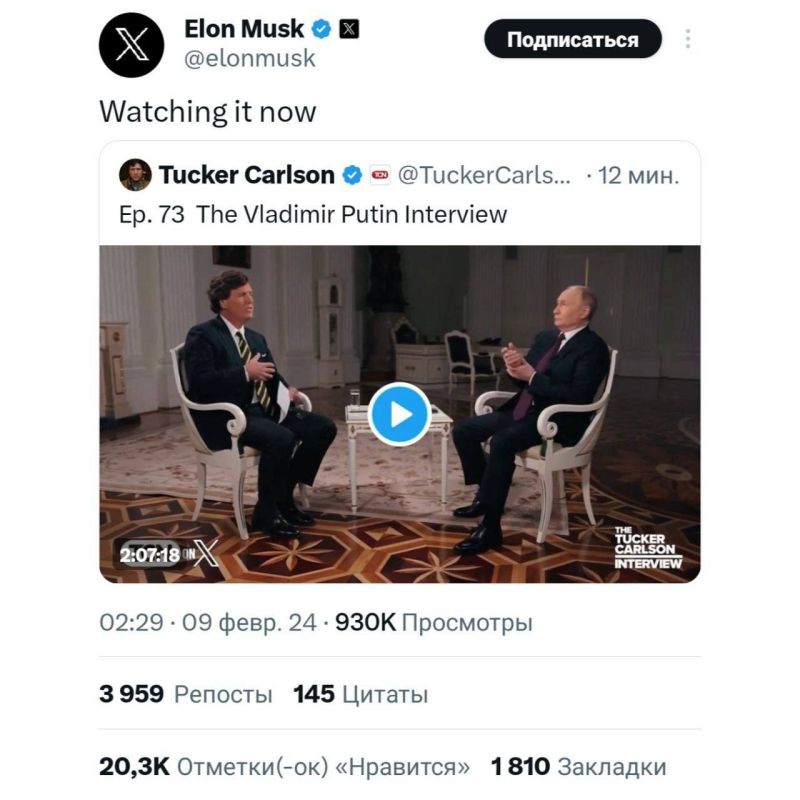800x800 pixels.
Task: Click Tucker Carlson's verified checkmark
Action: tap(352, 174)
